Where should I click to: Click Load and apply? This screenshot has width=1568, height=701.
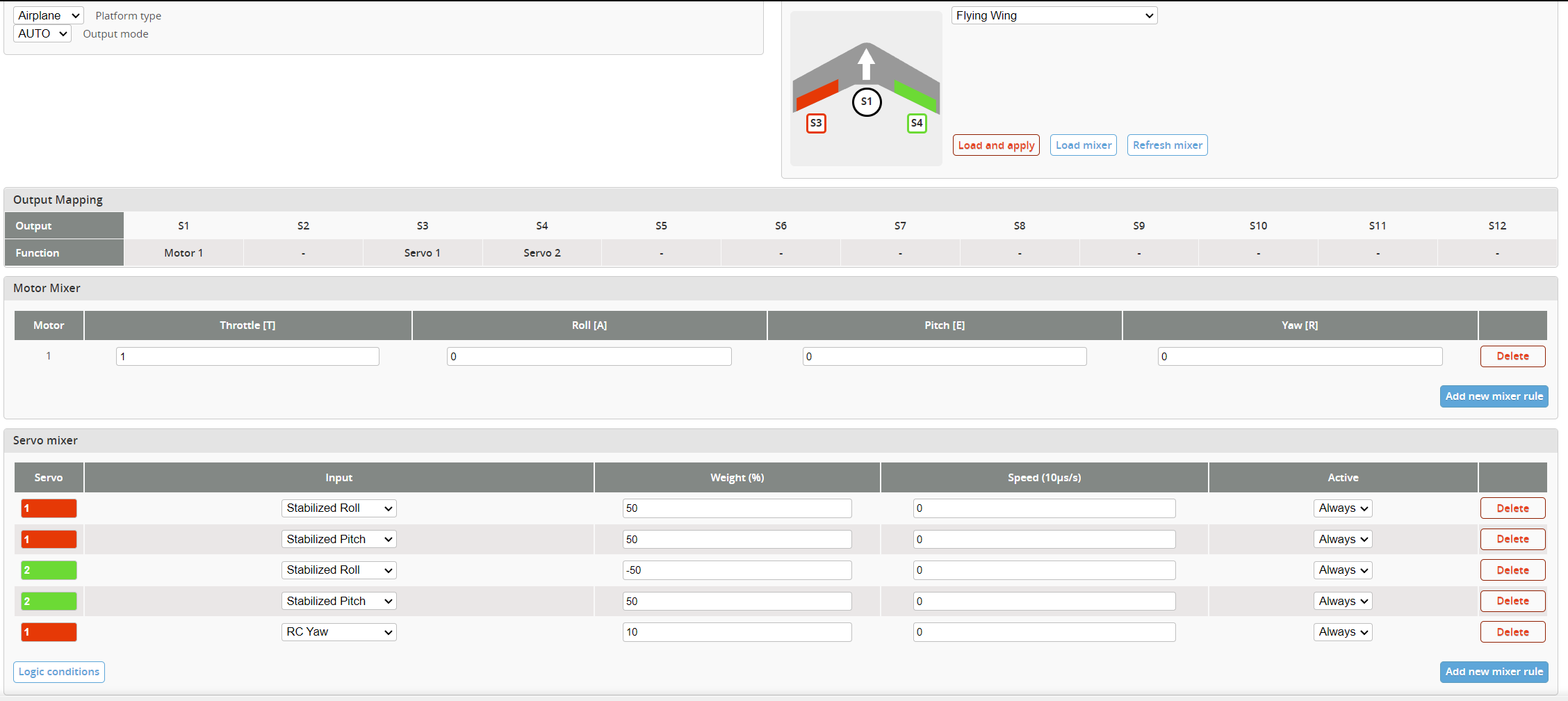(x=996, y=145)
